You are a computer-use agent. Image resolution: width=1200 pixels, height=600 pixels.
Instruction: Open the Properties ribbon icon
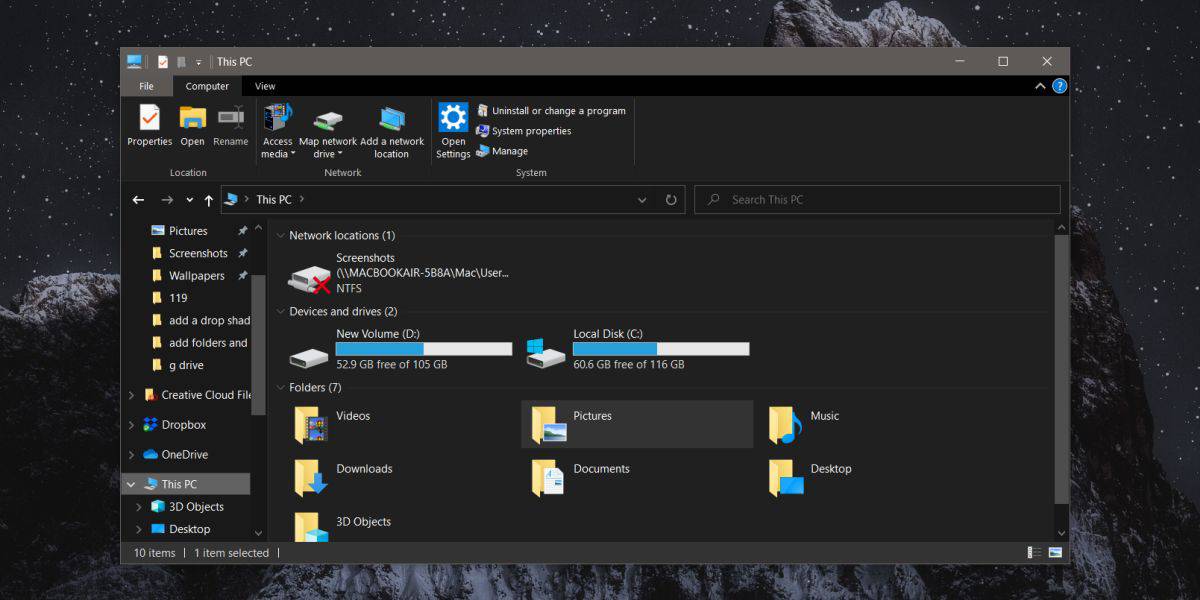click(x=149, y=126)
